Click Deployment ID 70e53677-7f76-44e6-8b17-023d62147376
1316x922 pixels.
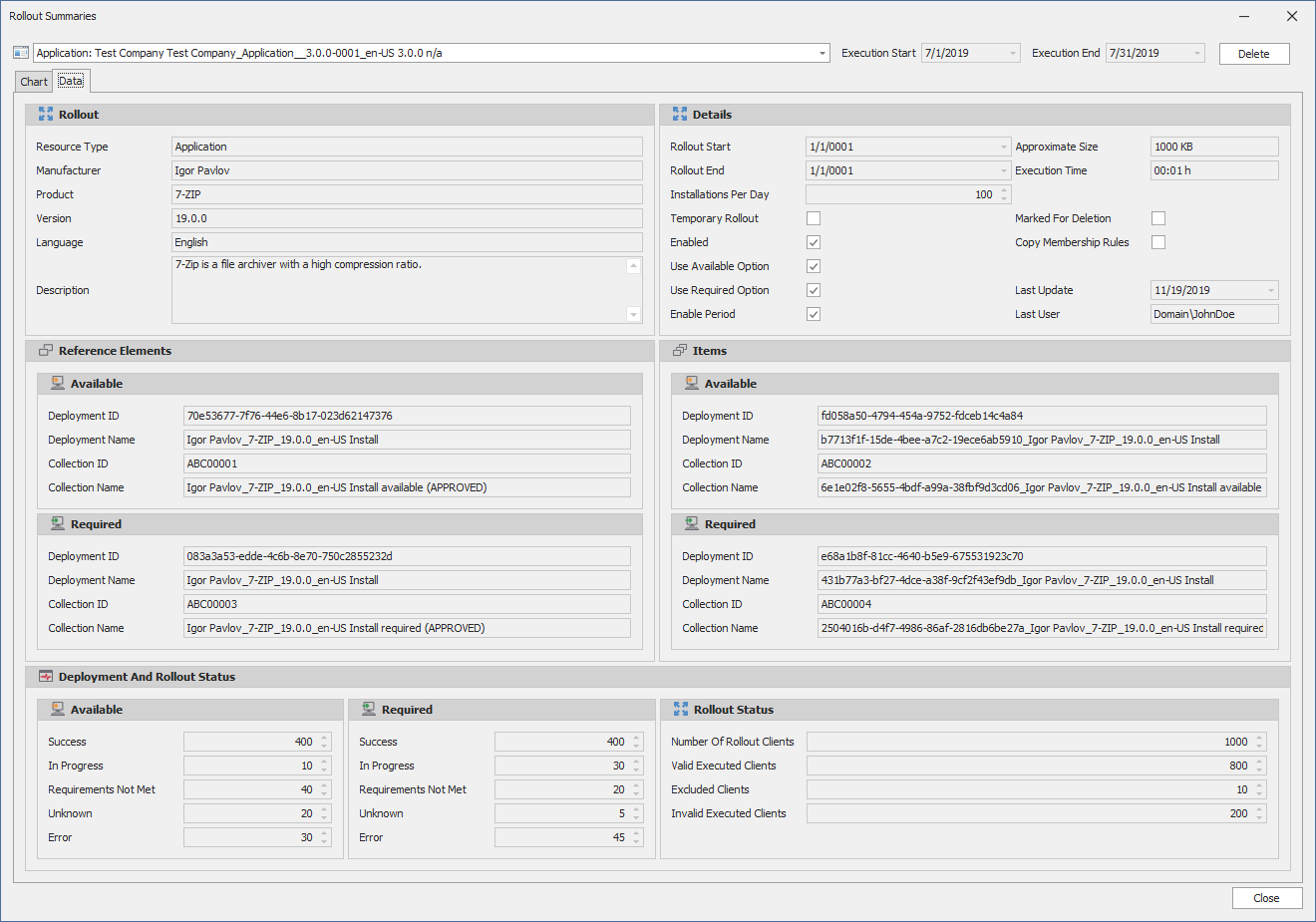tap(407, 416)
